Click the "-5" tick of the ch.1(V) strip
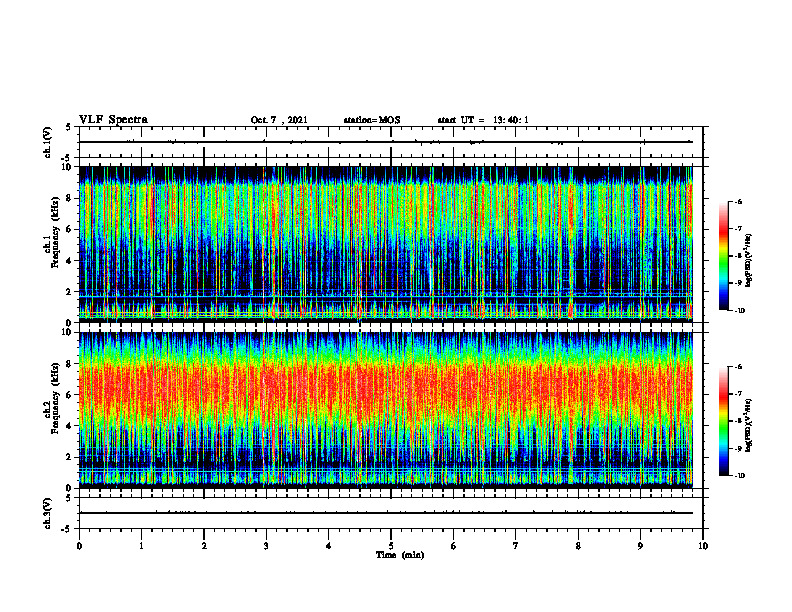 coord(68,158)
